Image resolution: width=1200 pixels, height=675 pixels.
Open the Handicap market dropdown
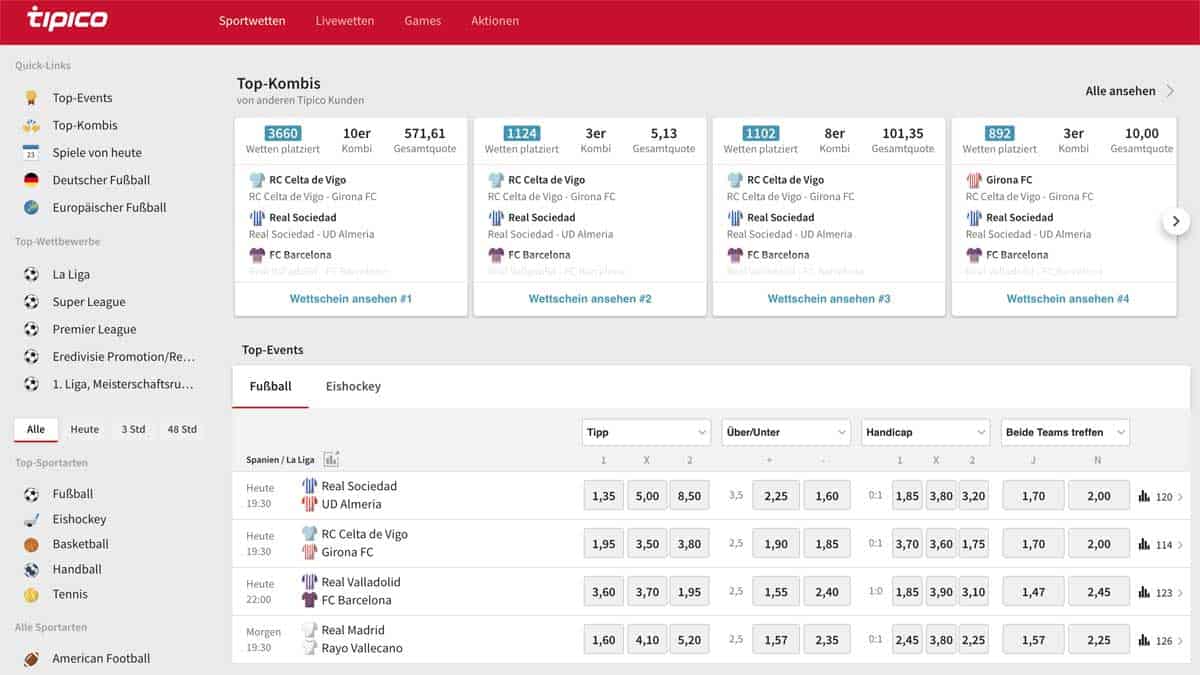926,432
